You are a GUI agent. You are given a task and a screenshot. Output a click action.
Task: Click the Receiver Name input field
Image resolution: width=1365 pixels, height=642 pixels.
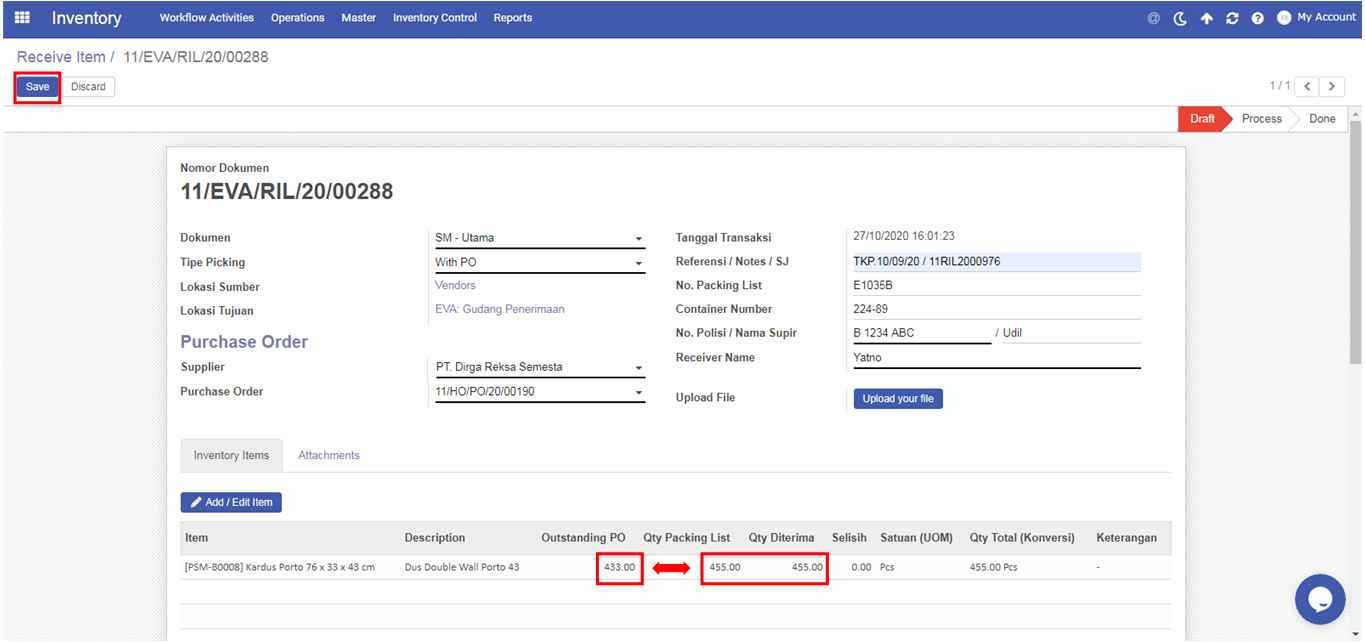click(x=995, y=358)
